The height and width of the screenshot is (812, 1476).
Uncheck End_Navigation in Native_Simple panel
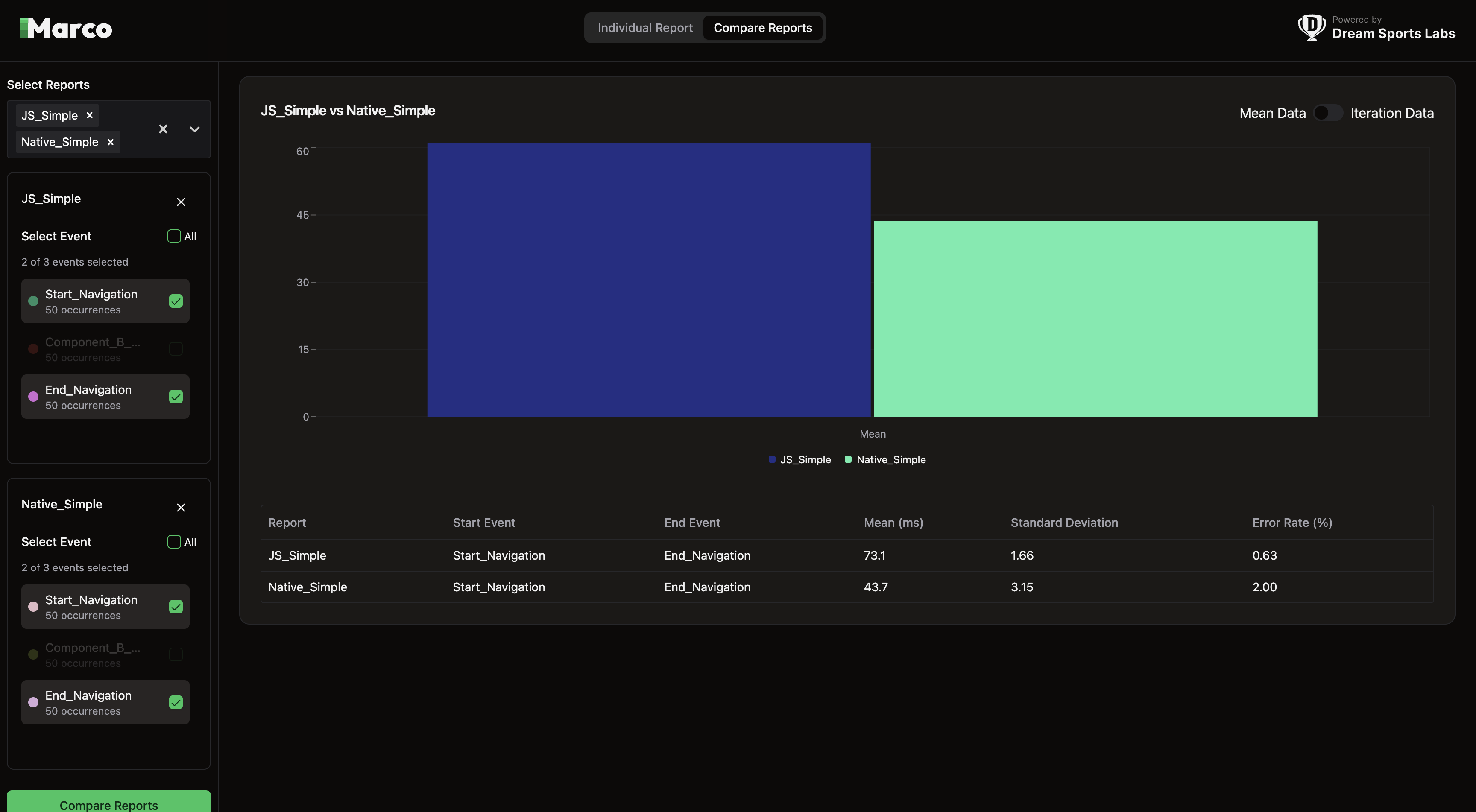(x=176, y=702)
